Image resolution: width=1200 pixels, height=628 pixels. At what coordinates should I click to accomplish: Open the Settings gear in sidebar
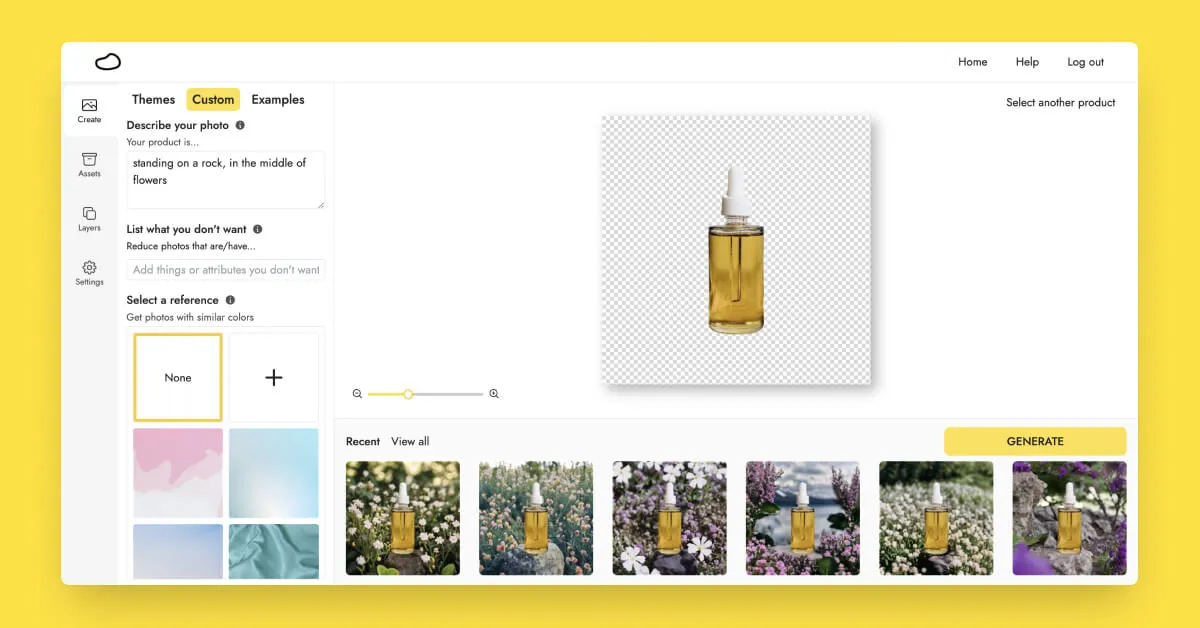89,273
